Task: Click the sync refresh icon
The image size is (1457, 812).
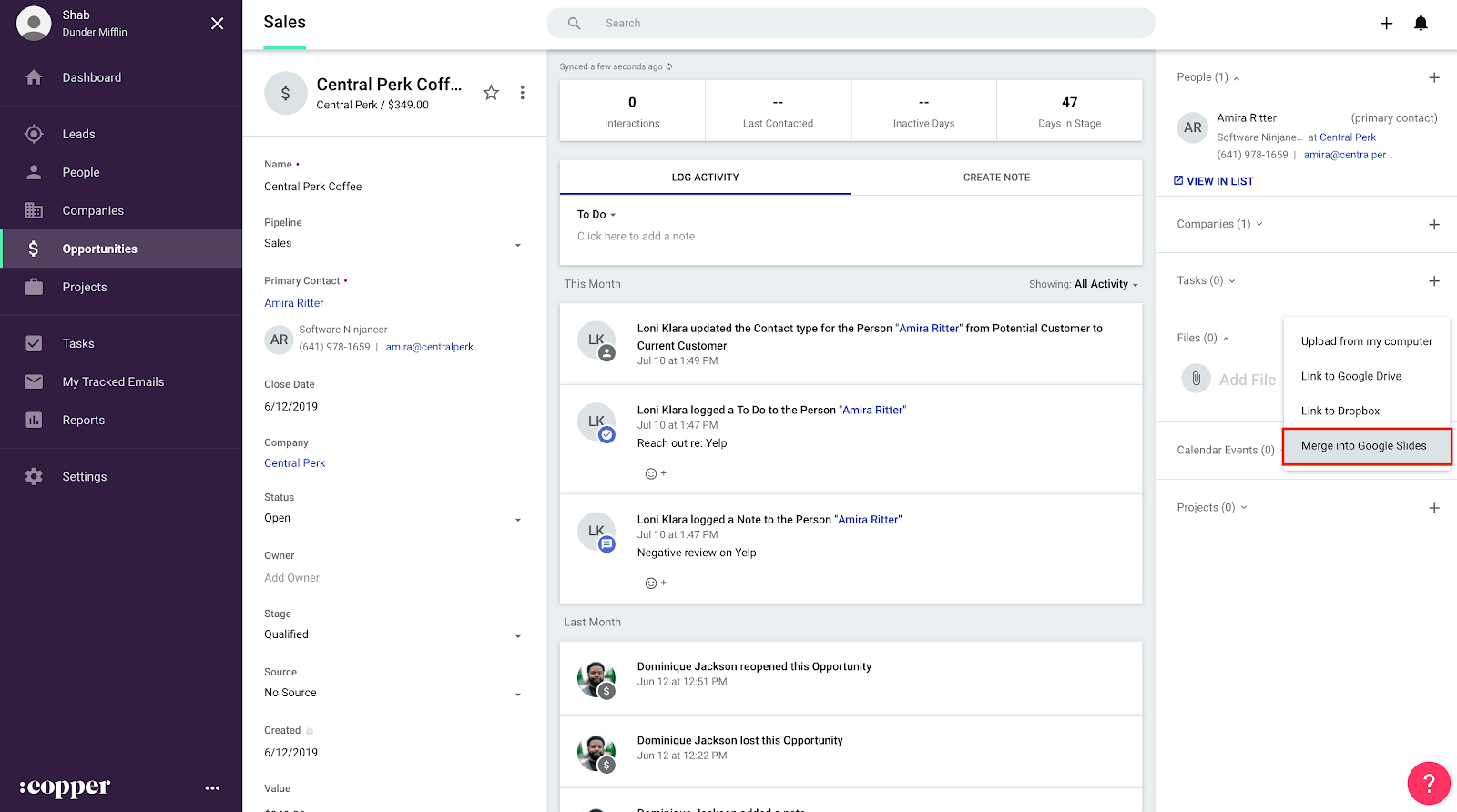Action: pyautogui.click(x=669, y=66)
